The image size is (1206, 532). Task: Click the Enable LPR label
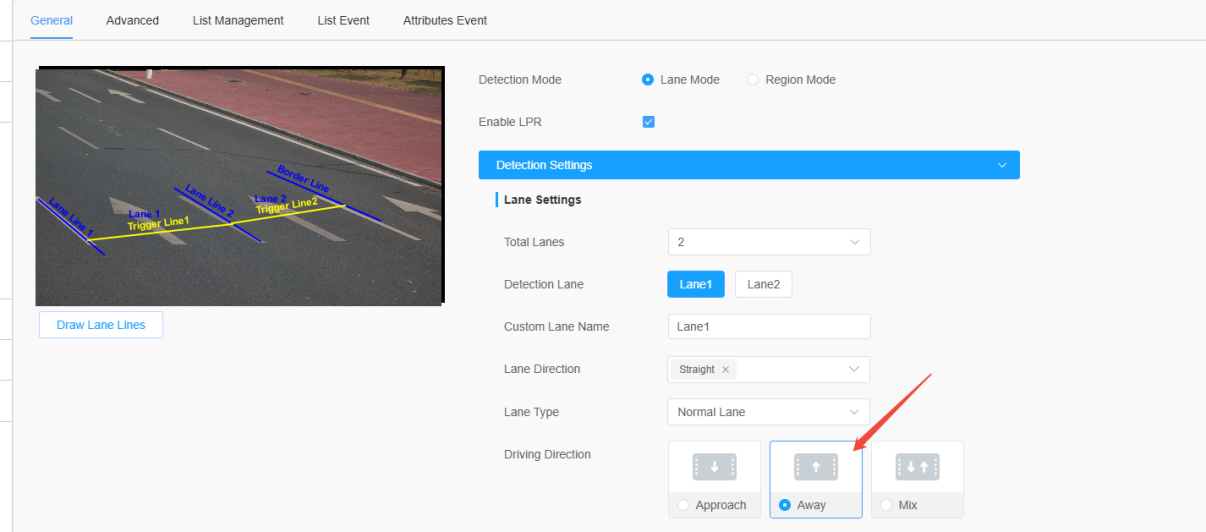510,122
